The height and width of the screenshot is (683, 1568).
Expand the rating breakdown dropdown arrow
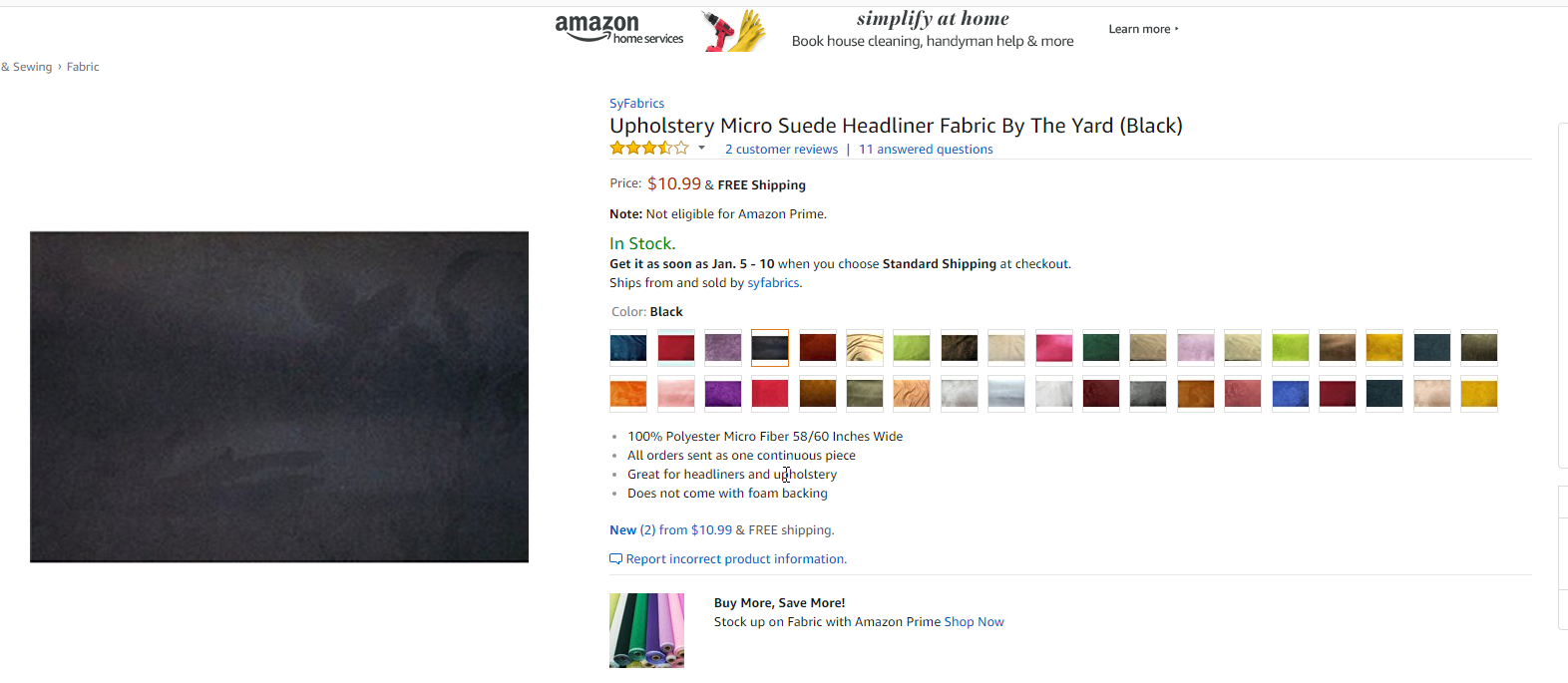tap(702, 149)
